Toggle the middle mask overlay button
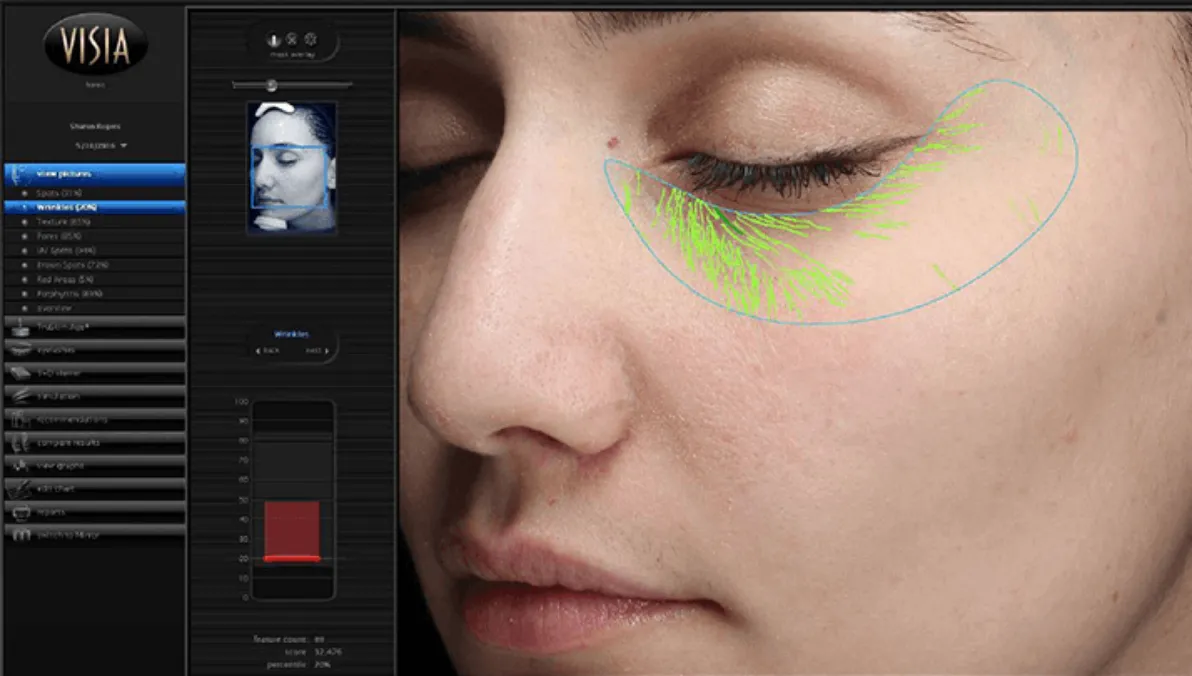The width and height of the screenshot is (1192, 676). click(x=291, y=40)
